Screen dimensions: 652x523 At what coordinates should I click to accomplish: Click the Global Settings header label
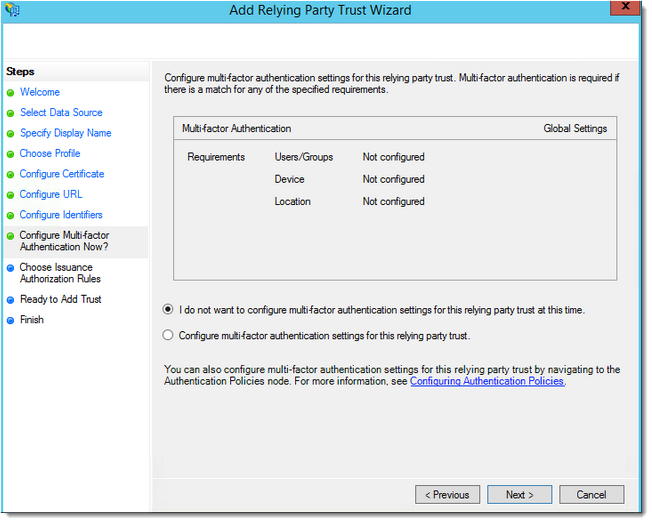(574, 129)
